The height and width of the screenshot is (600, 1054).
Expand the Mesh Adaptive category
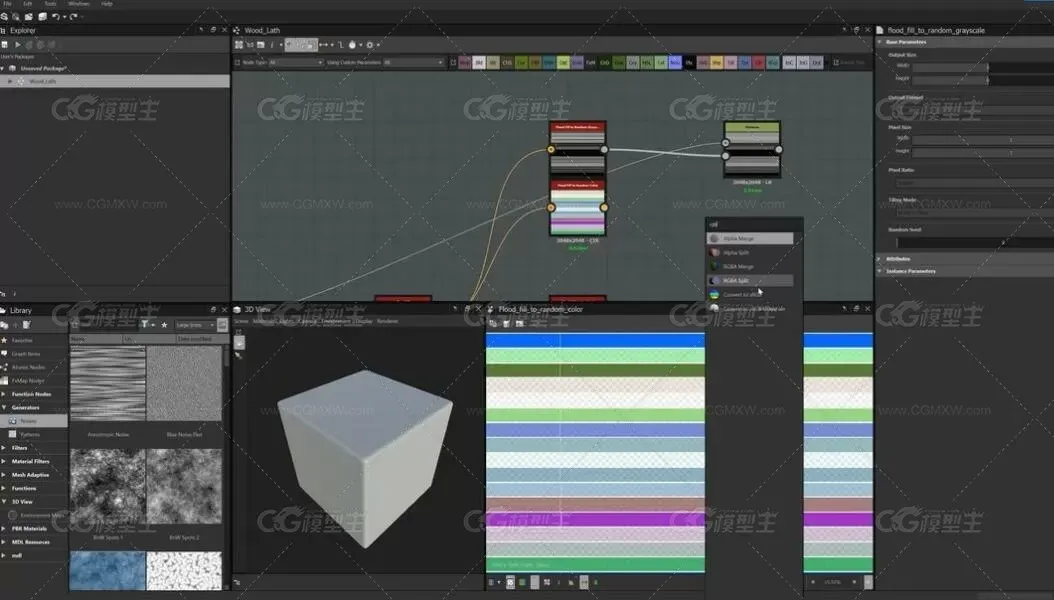[3, 474]
